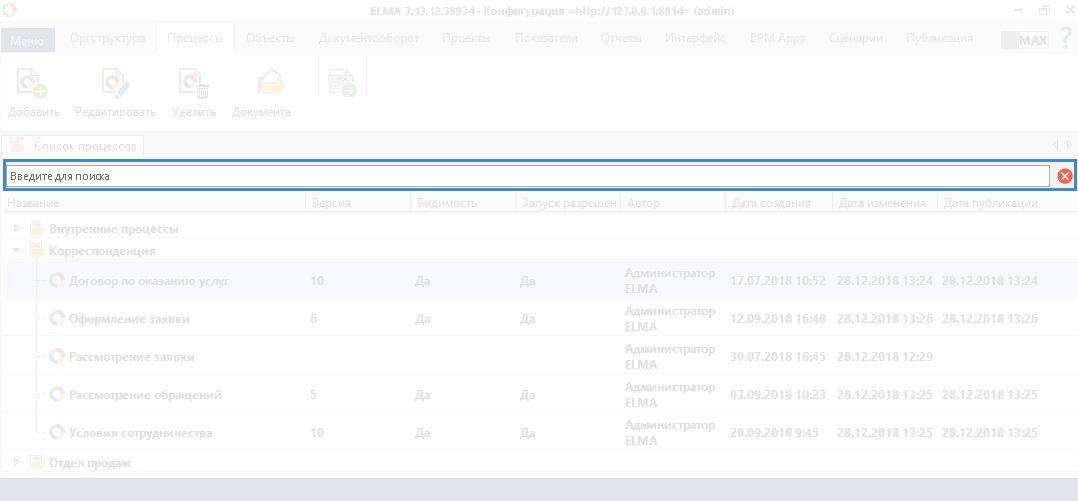Screen dimensions: 1078x501
Task: Click the ELMA logo in title bar
Action: pyautogui.click(x=10, y=10)
